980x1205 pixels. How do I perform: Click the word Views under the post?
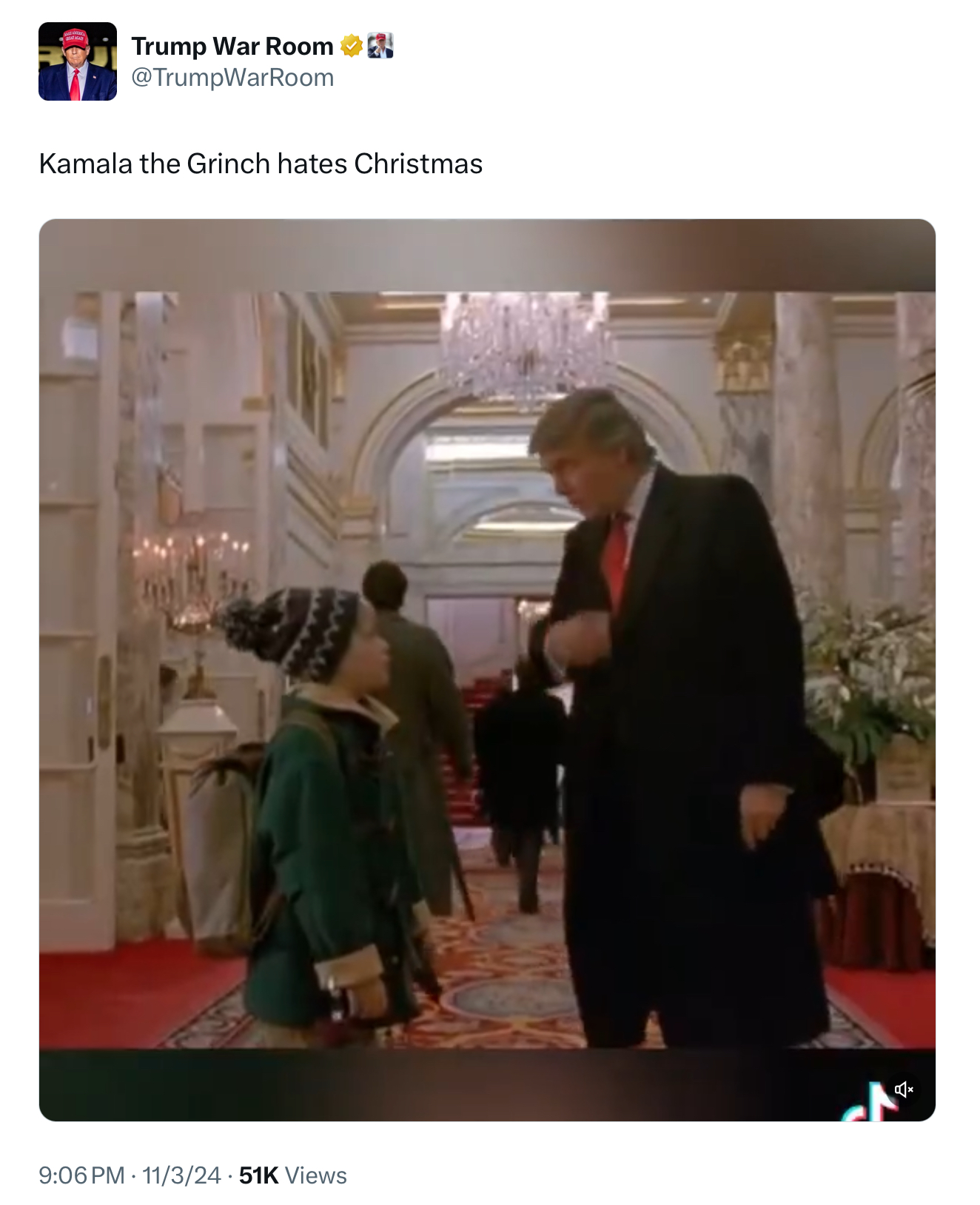(x=316, y=1175)
